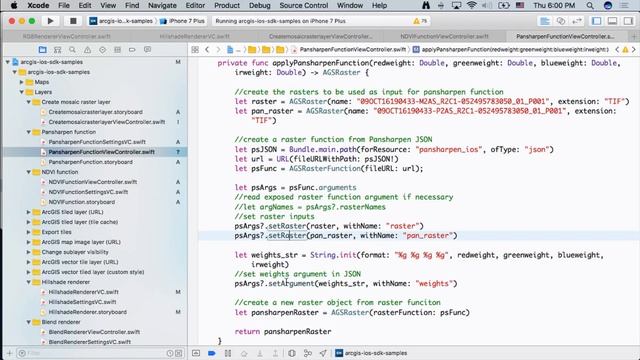Expand the Maps folder

pyautogui.click(x=22, y=82)
